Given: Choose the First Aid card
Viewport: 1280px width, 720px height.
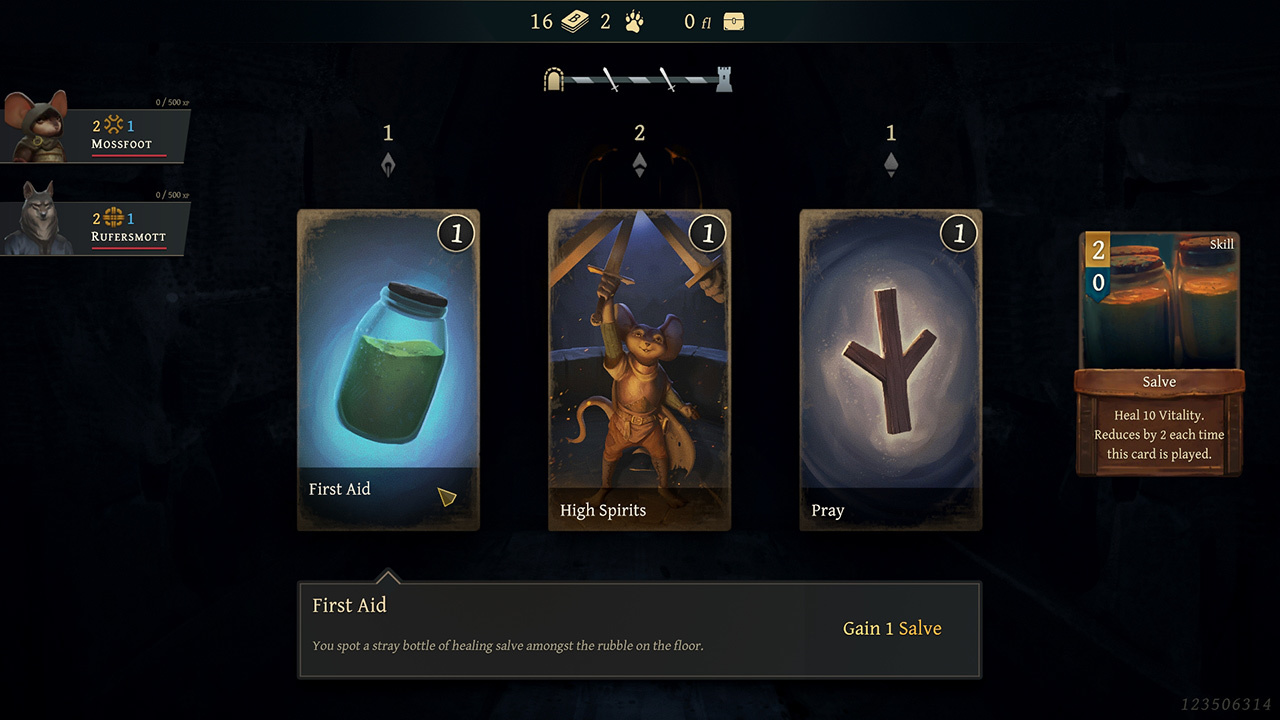Looking at the screenshot, I should point(388,370).
